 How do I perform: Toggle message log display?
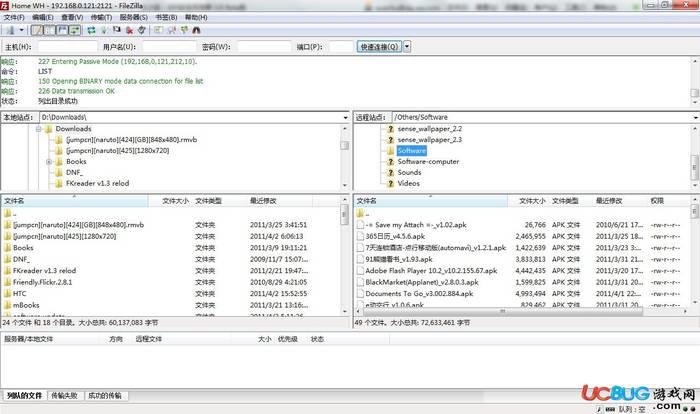pos(37,30)
